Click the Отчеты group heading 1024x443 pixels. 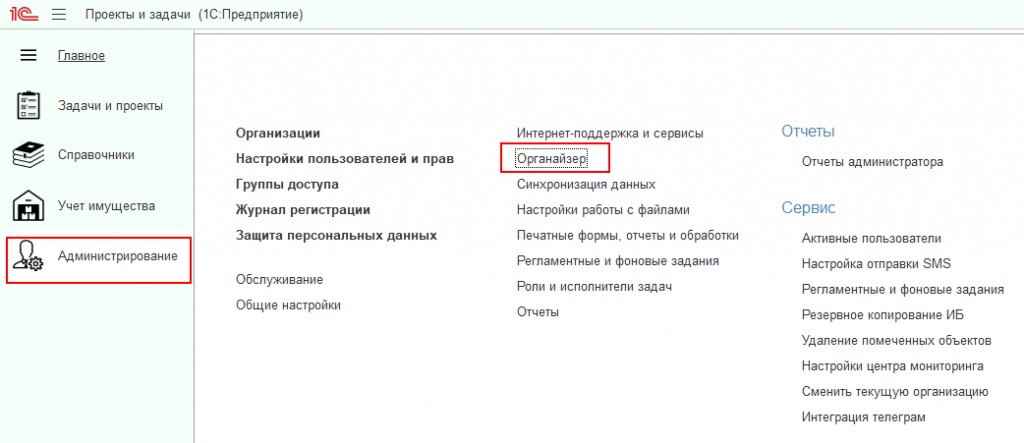point(808,131)
